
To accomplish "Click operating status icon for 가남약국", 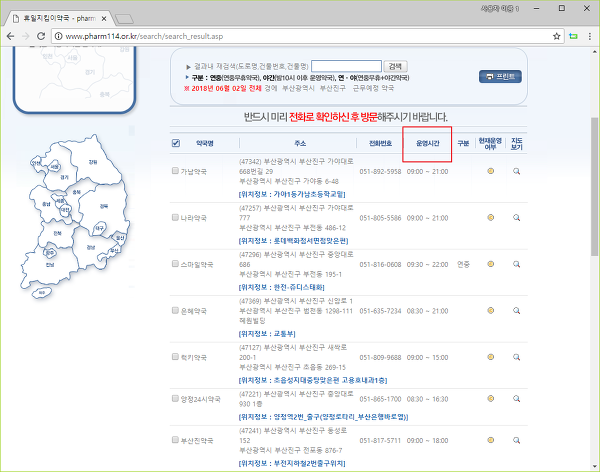I will 491,171.
